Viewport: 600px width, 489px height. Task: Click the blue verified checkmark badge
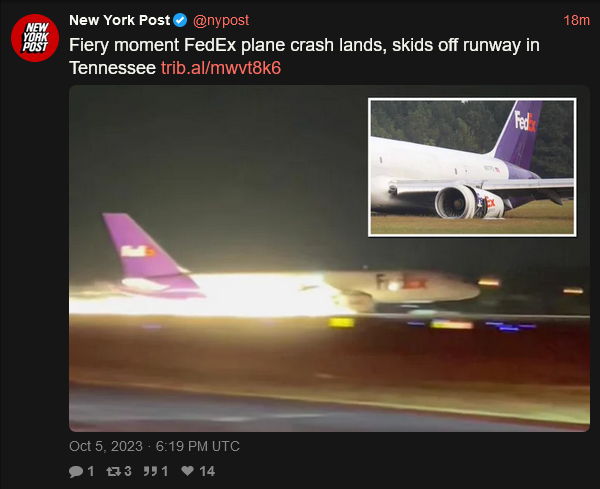click(180, 20)
